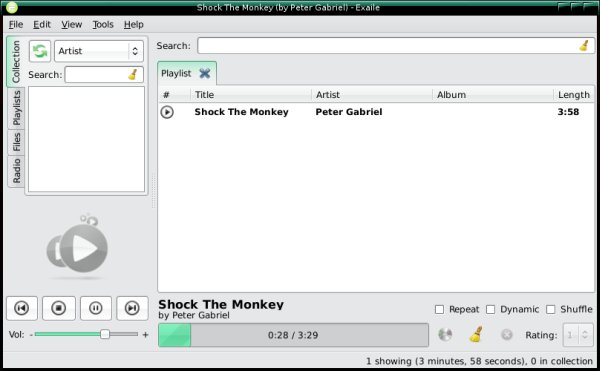Viewport: 600px width, 371px height.
Task: Focus the main playlist Search field
Action: coord(396,46)
